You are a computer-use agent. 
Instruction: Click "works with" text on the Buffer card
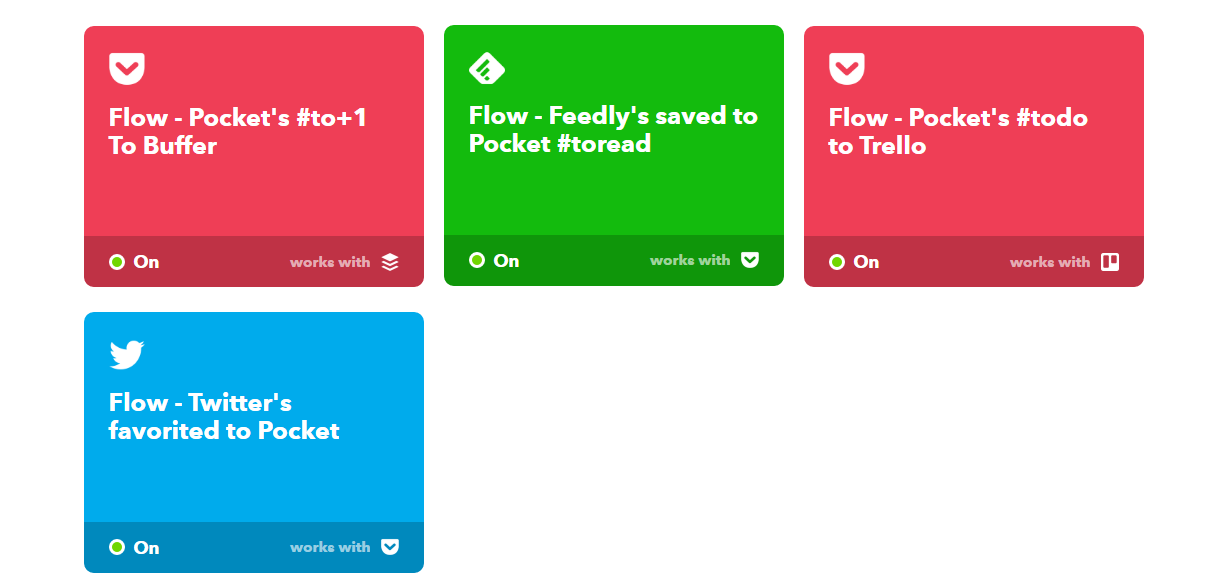click(330, 262)
